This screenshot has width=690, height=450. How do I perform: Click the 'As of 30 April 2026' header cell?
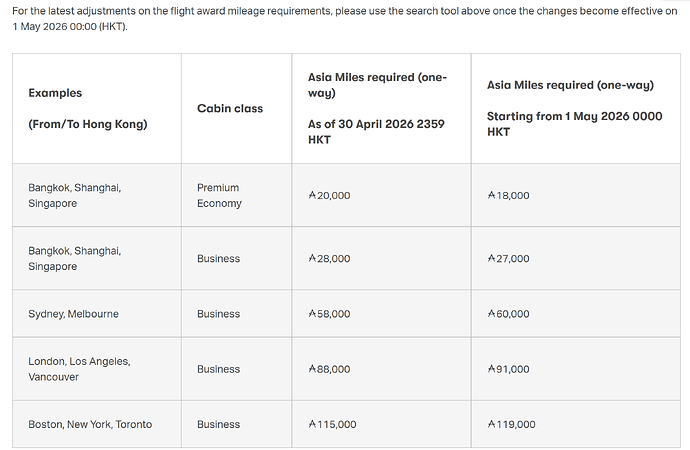coord(380,108)
